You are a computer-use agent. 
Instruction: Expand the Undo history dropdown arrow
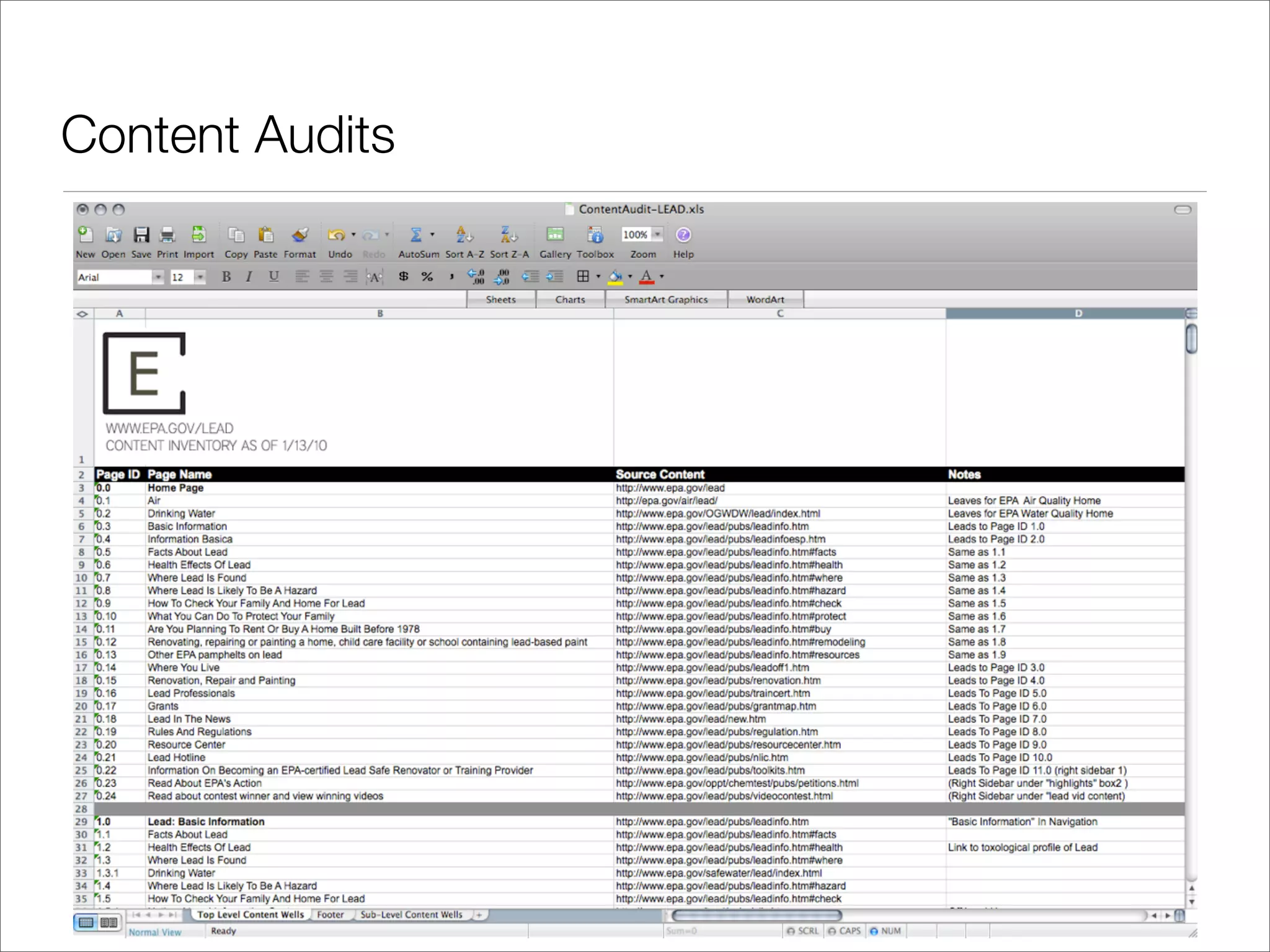353,235
